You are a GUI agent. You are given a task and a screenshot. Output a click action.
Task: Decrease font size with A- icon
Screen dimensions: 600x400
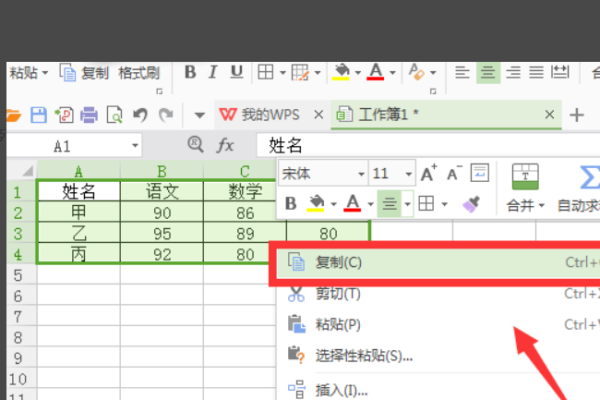pos(454,173)
